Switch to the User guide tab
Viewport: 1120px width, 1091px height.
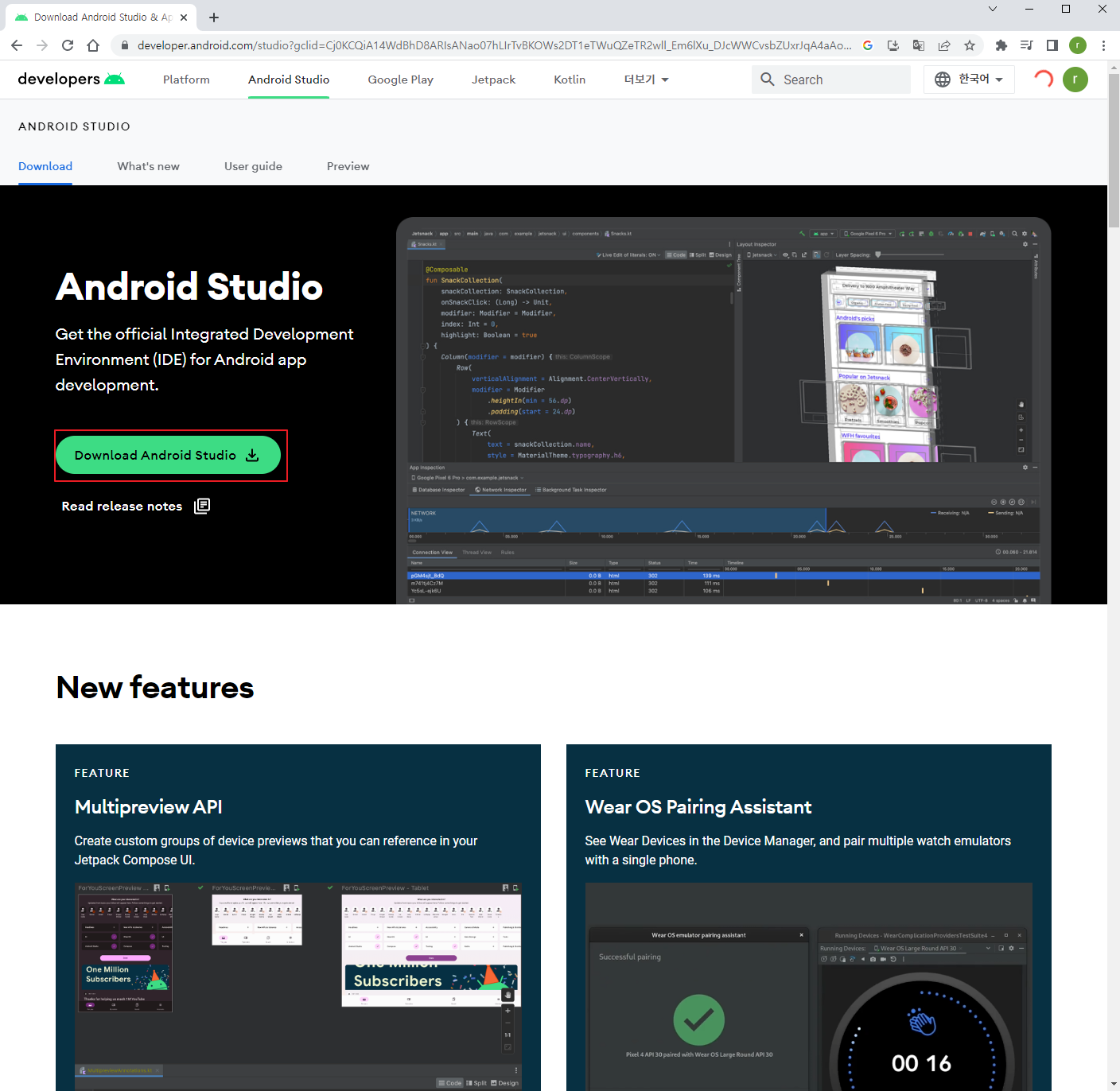tap(253, 166)
